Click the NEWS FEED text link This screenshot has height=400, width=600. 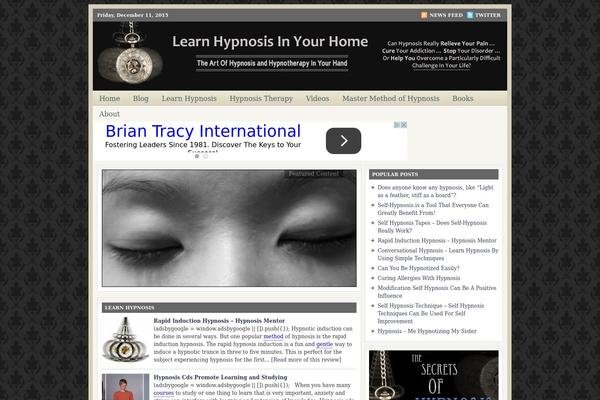click(x=446, y=15)
